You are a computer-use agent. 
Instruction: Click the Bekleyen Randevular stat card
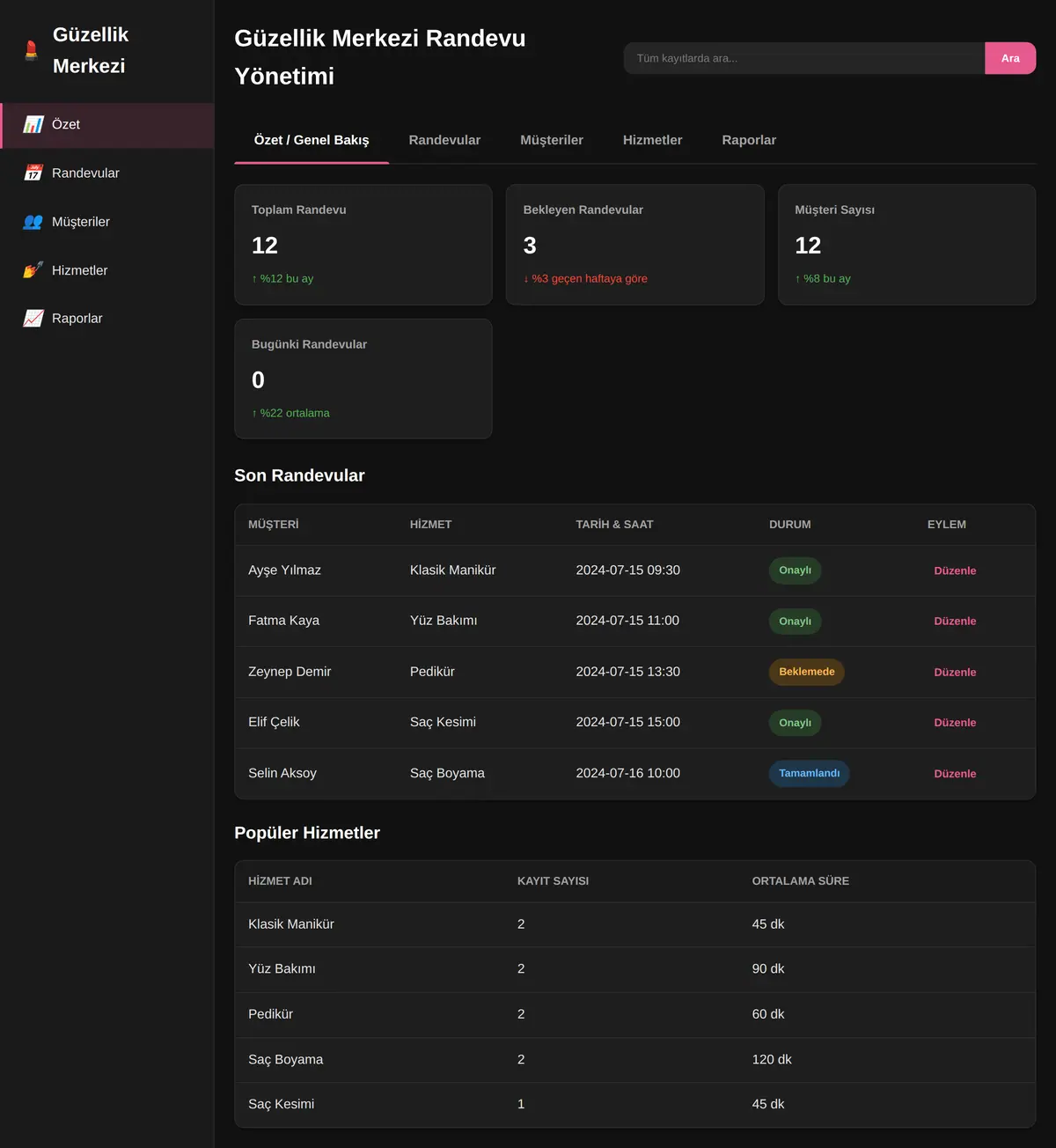pyautogui.click(x=634, y=245)
